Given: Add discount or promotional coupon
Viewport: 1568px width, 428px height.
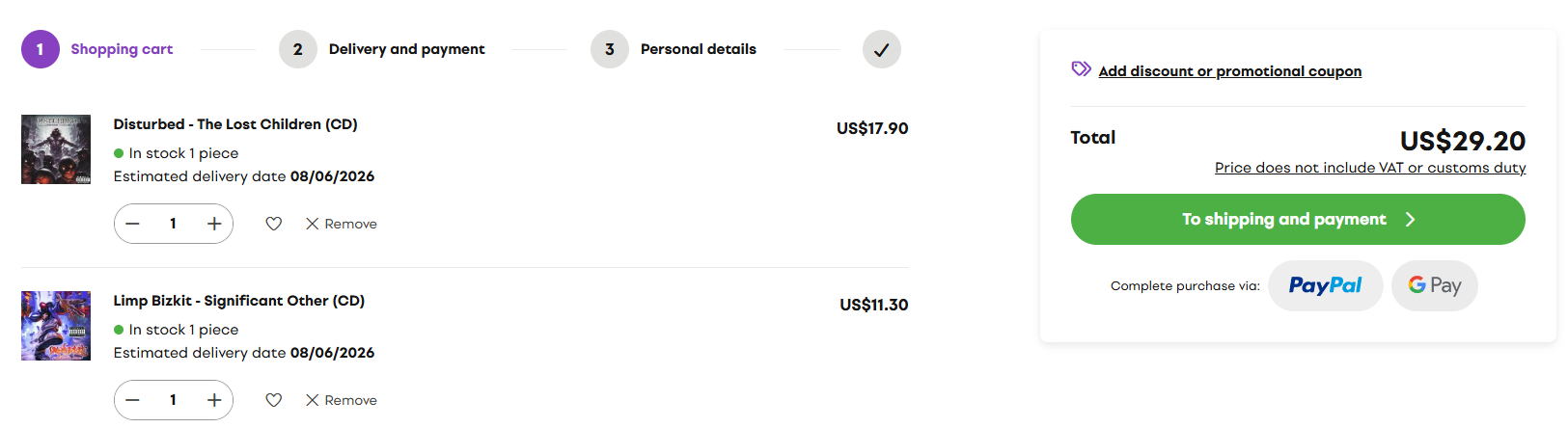Looking at the screenshot, I should click(x=1230, y=71).
